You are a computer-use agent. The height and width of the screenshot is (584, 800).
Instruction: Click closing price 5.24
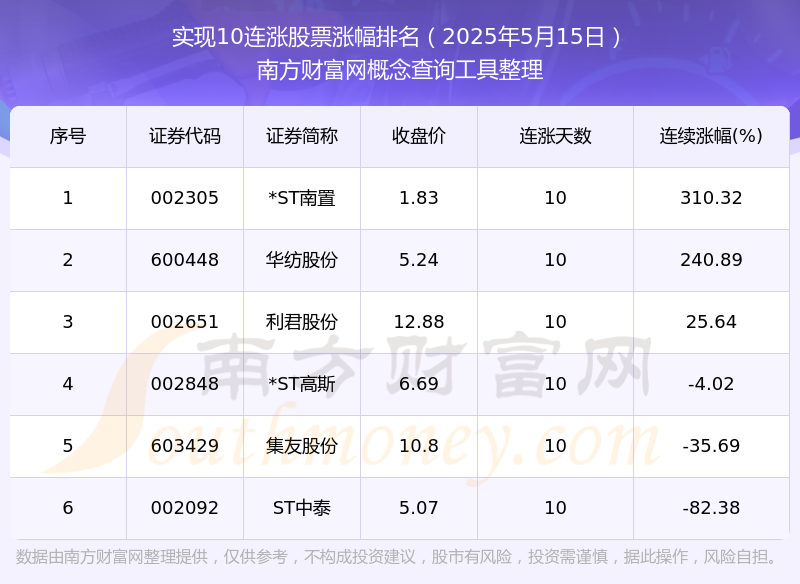(x=419, y=260)
